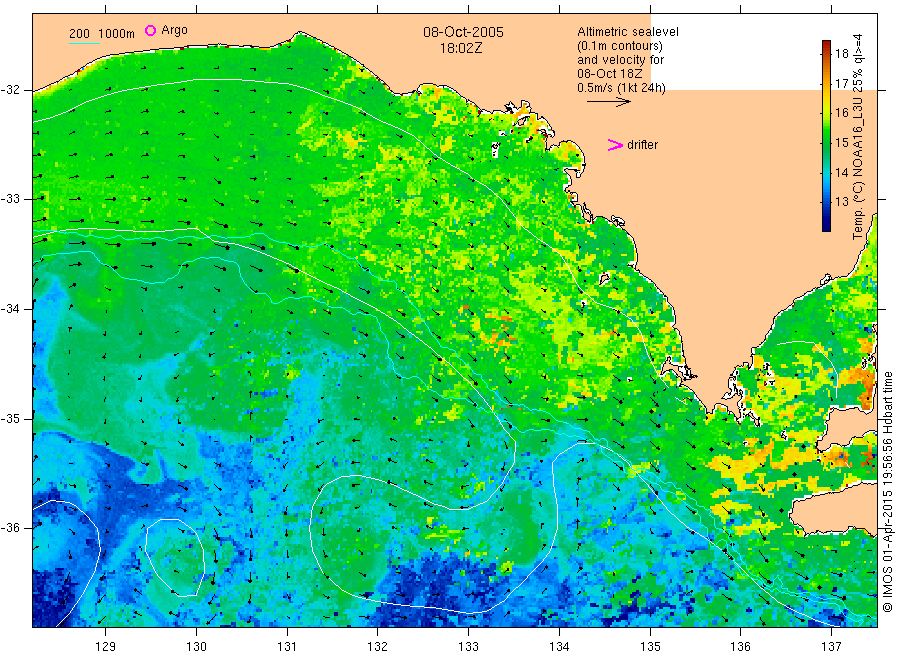Click the 17 value on color scale
Image resolution: width=900 pixels, height=660 pixels.
pyautogui.click(x=841, y=84)
